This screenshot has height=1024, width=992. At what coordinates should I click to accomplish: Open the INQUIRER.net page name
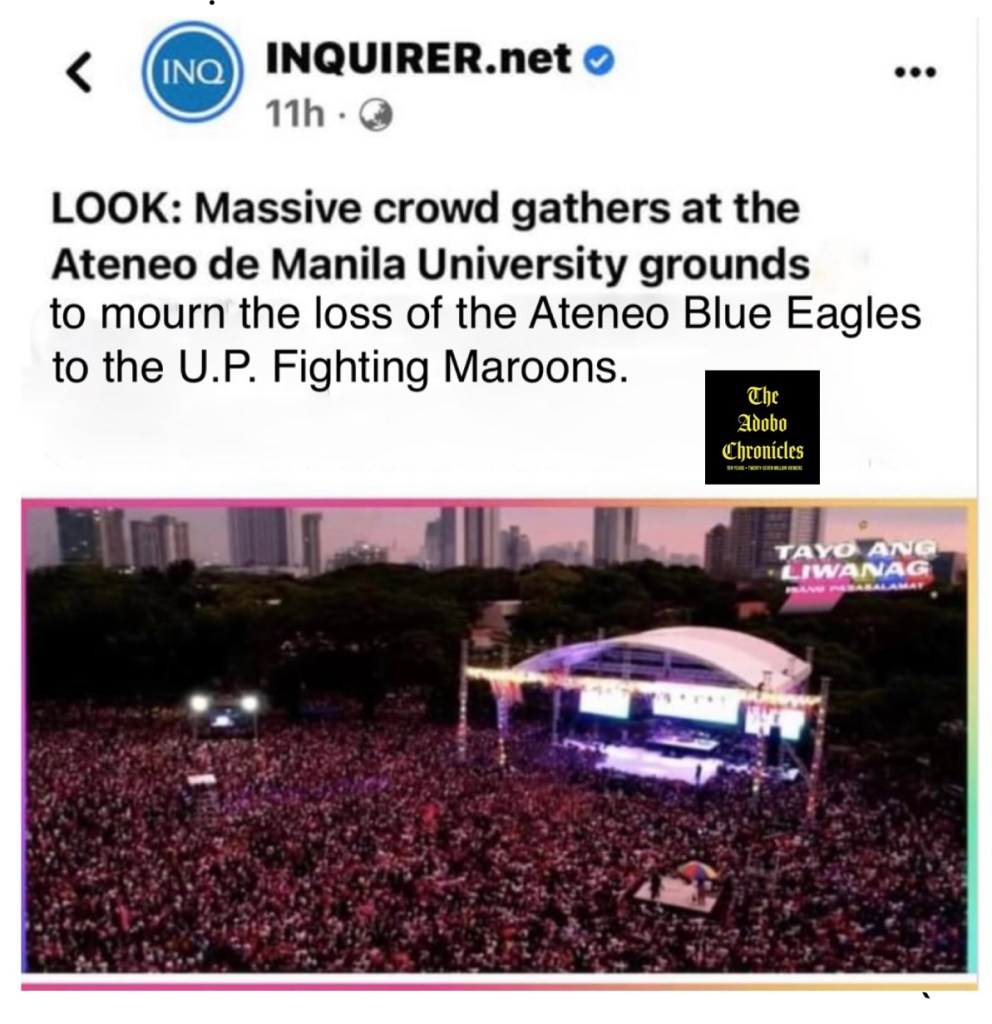point(419,59)
